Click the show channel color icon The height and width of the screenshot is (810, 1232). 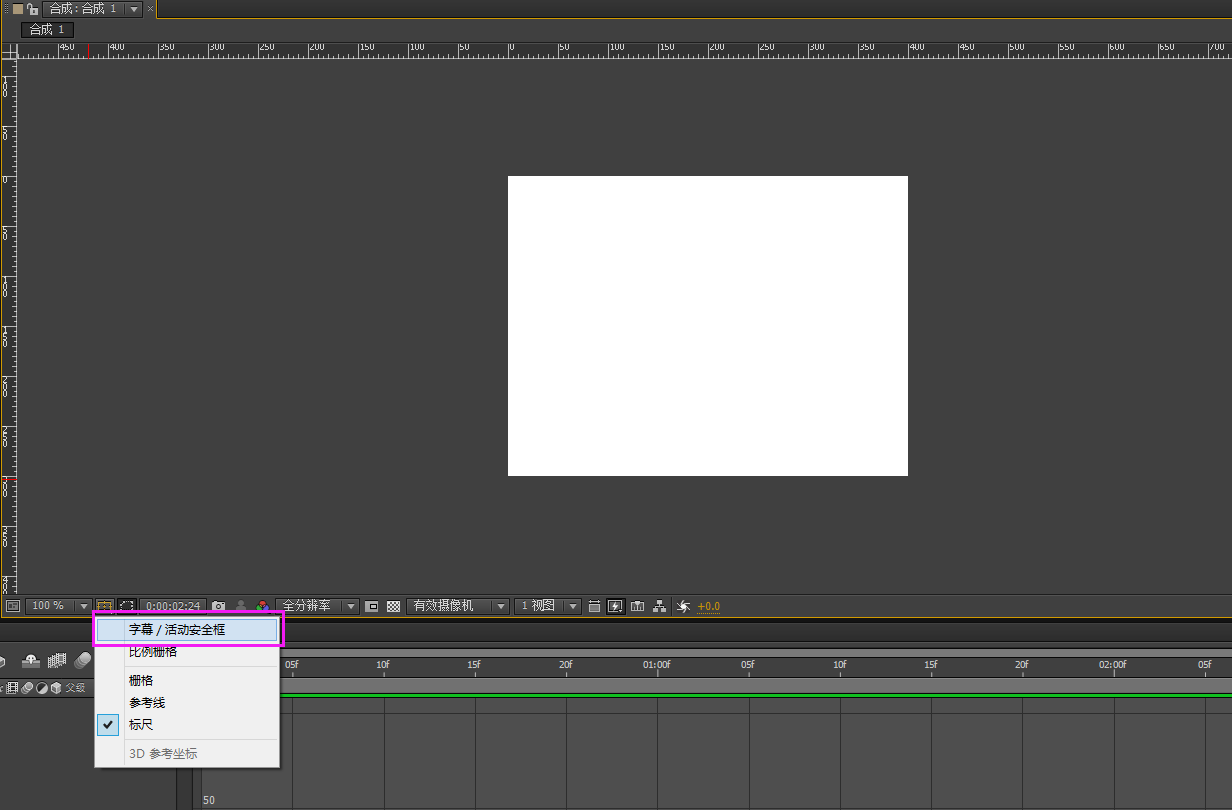point(262,606)
